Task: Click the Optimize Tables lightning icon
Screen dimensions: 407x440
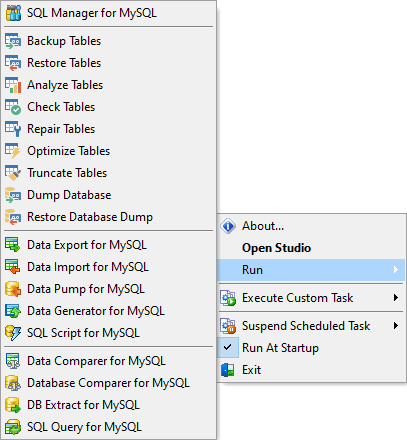Action: click(13, 151)
